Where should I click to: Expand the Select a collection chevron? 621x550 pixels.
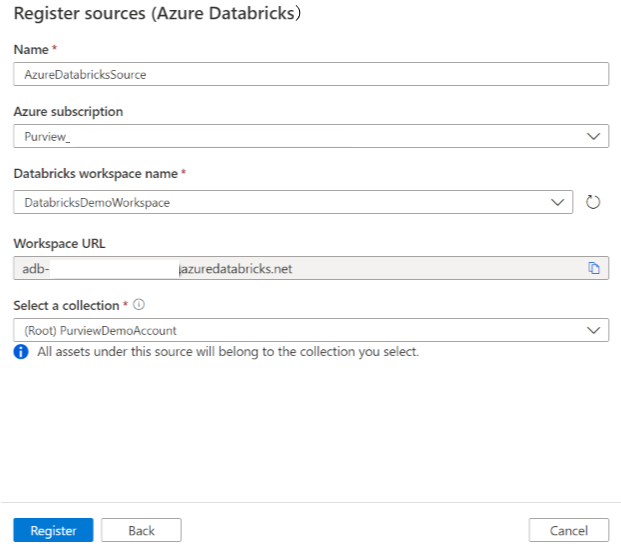[593, 330]
